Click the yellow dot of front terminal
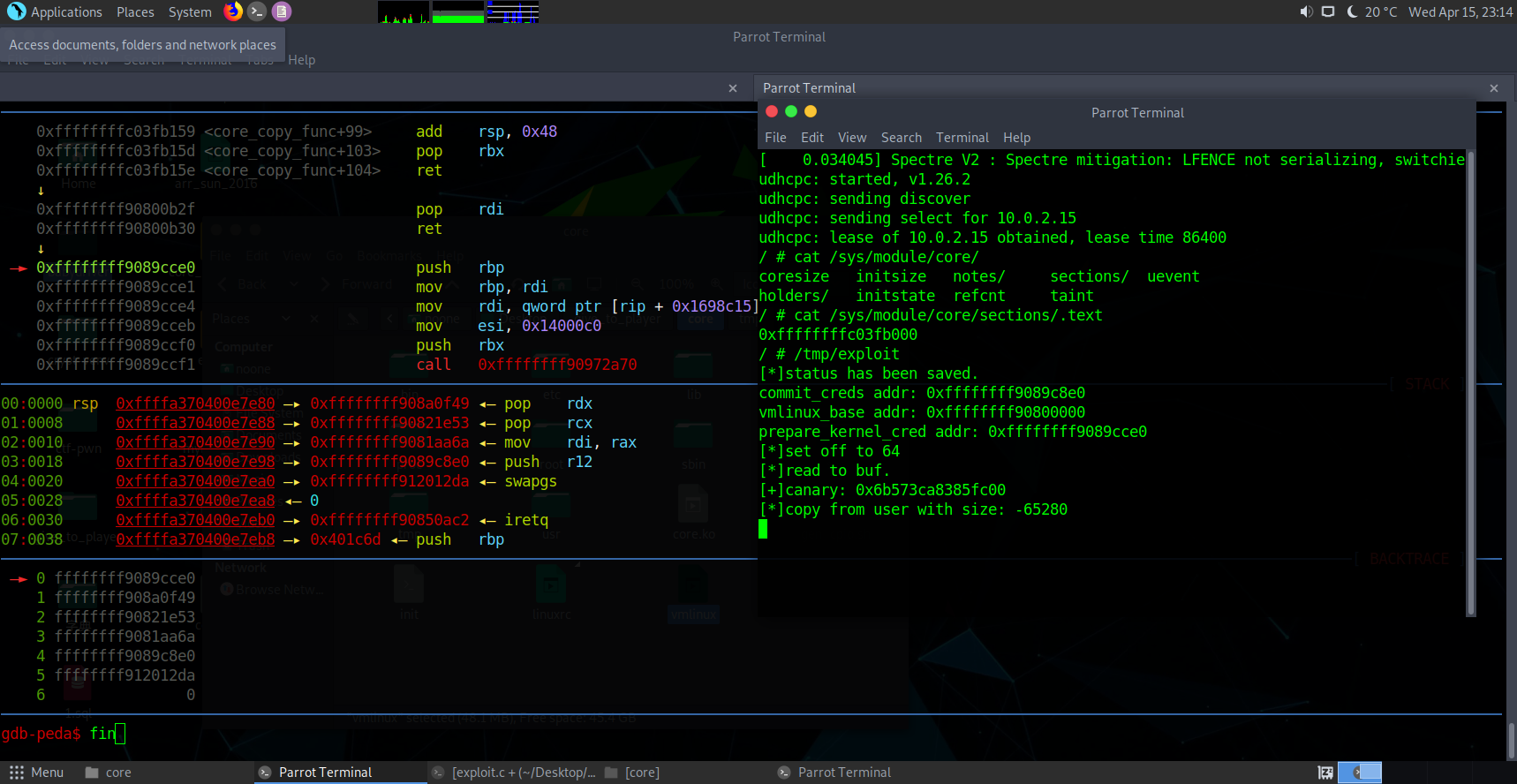 coord(811,111)
